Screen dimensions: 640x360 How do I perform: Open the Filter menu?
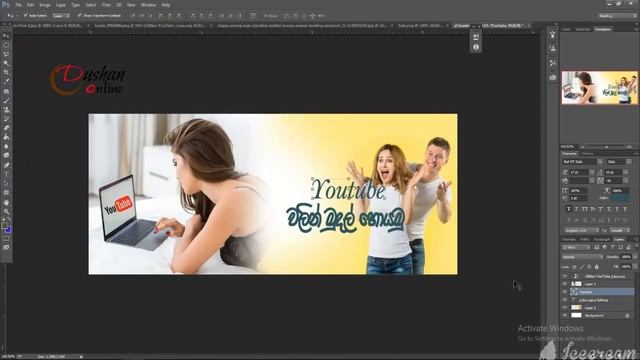106,5
